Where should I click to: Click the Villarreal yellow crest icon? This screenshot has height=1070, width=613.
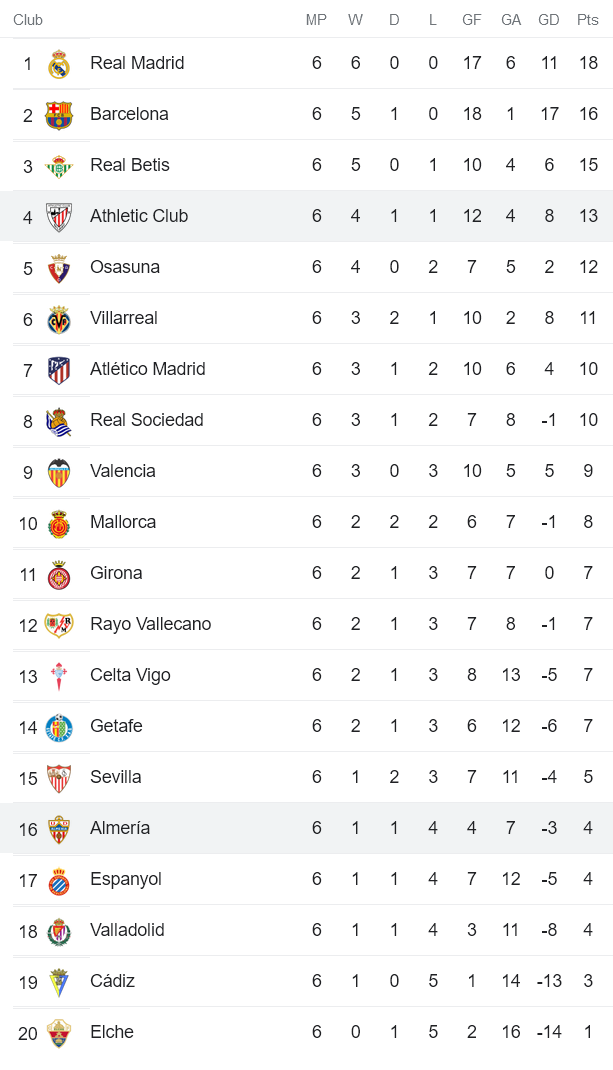59,319
